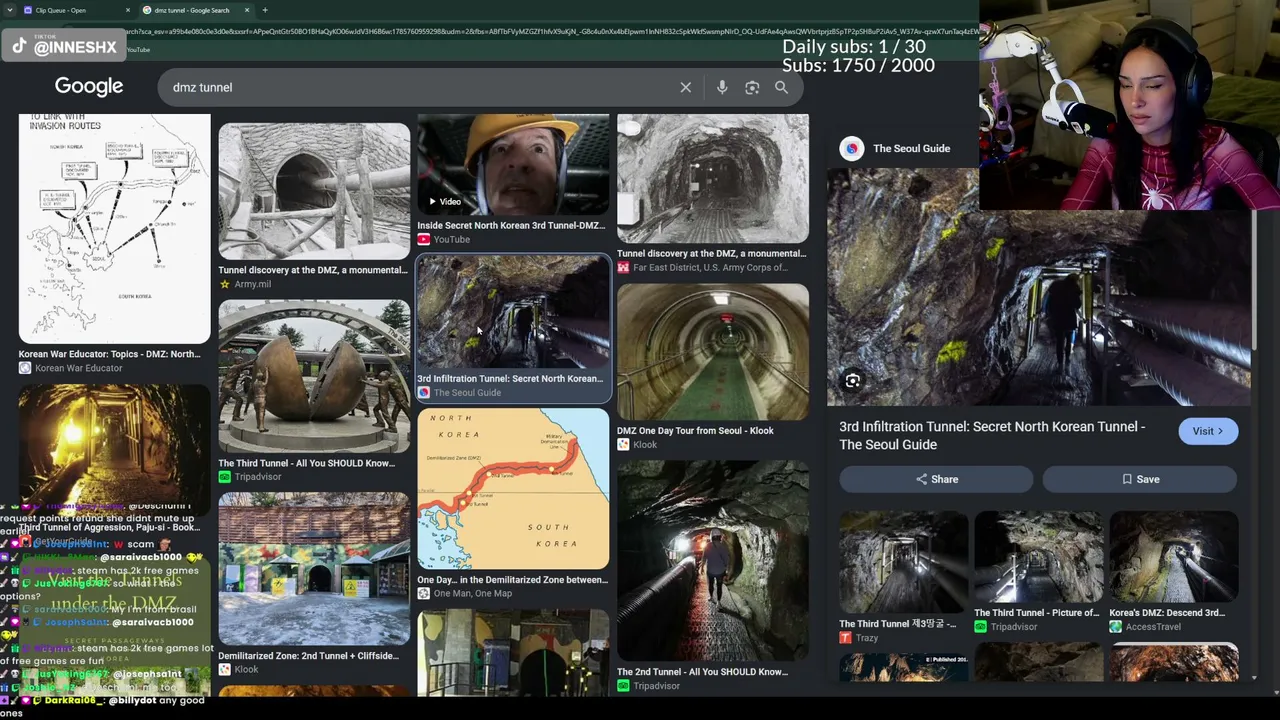
Task: Switch to the Clip Queue - Open tab
Action: tap(75, 10)
